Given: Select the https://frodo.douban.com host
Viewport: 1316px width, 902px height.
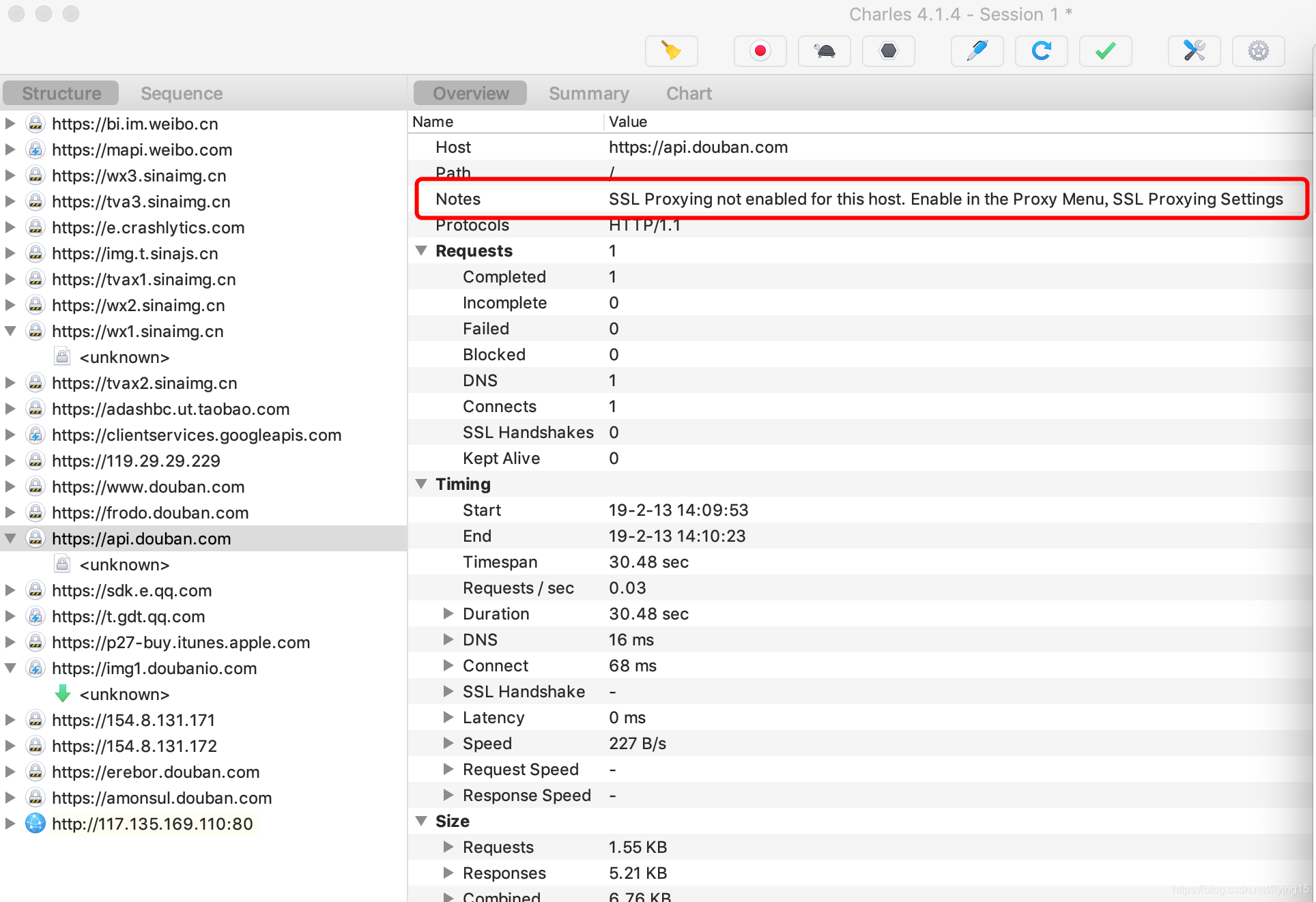Looking at the screenshot, I should pos(150,512).
